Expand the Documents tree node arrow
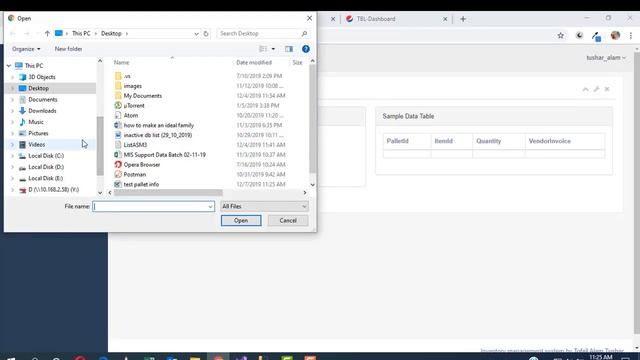The image size is (640, 360). 12,100
